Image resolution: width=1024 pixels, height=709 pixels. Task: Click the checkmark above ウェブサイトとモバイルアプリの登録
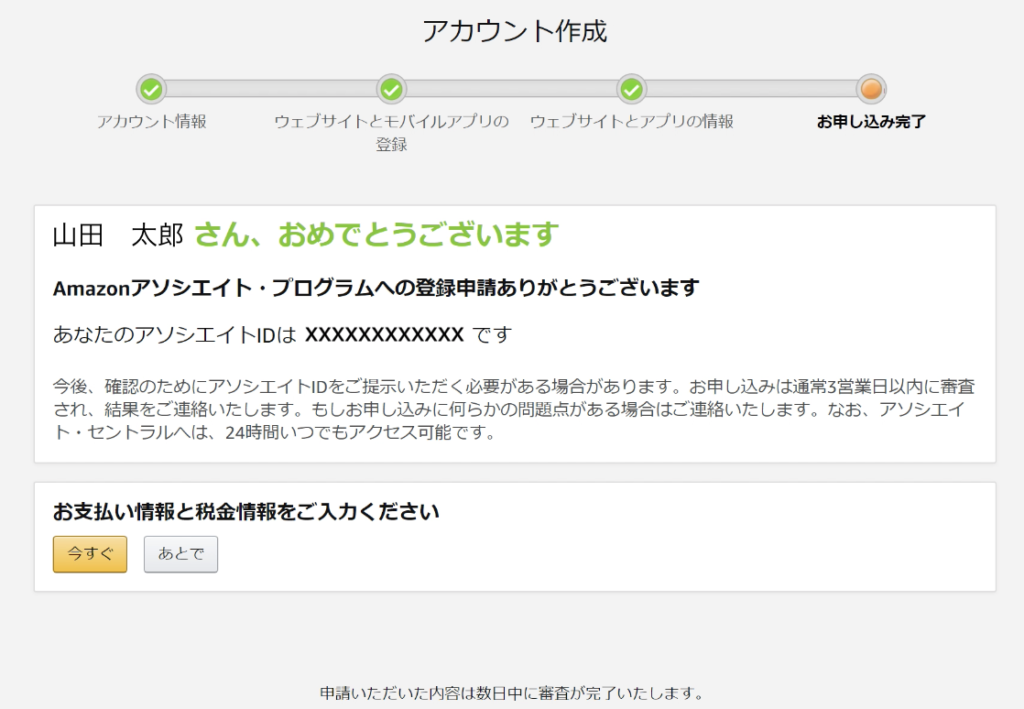click(x=391, y=89)
